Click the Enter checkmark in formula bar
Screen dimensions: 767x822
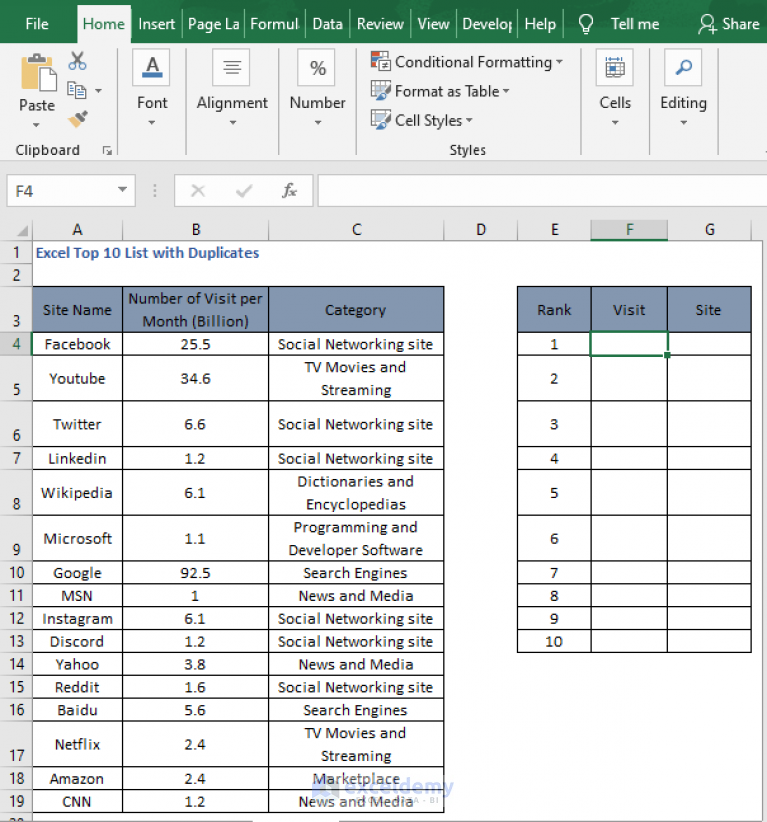point(244,190)
